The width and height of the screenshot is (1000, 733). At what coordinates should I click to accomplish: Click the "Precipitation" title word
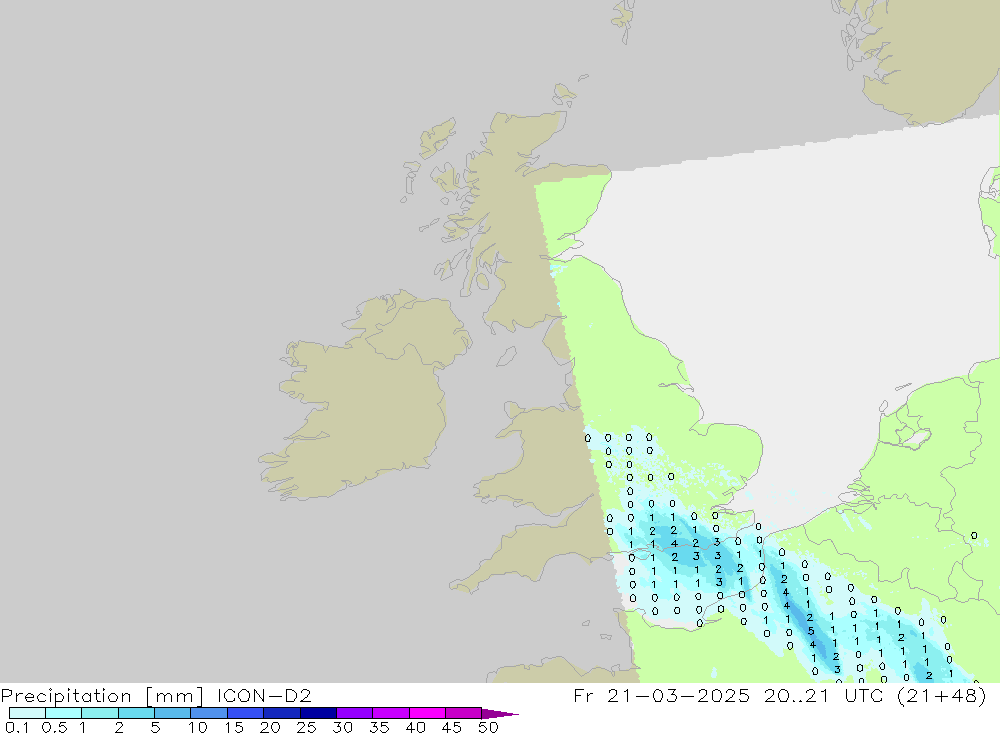pos(66,695)
